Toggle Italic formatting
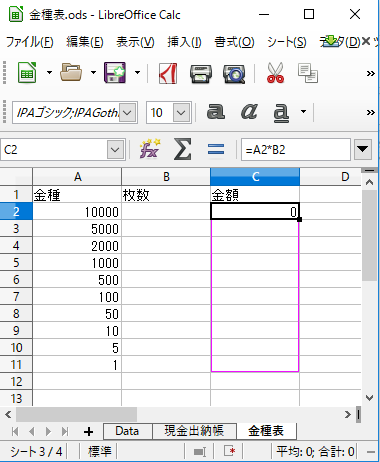Viewport: 380px width, 462px height. click(x=249, y=112)
